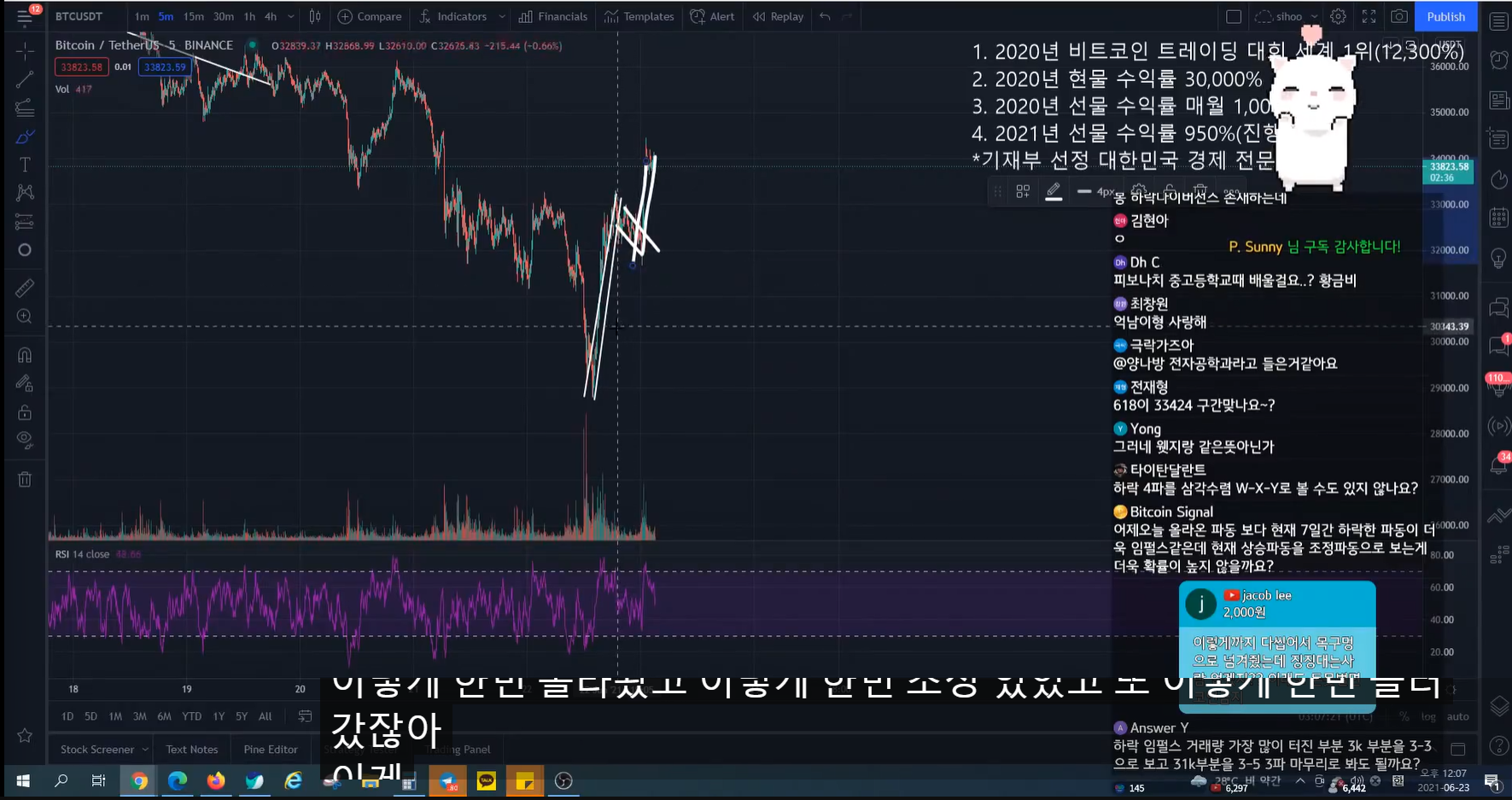Toggle stay in drawing mode
Screen dimensions: 1512x800
click(25, 383)
